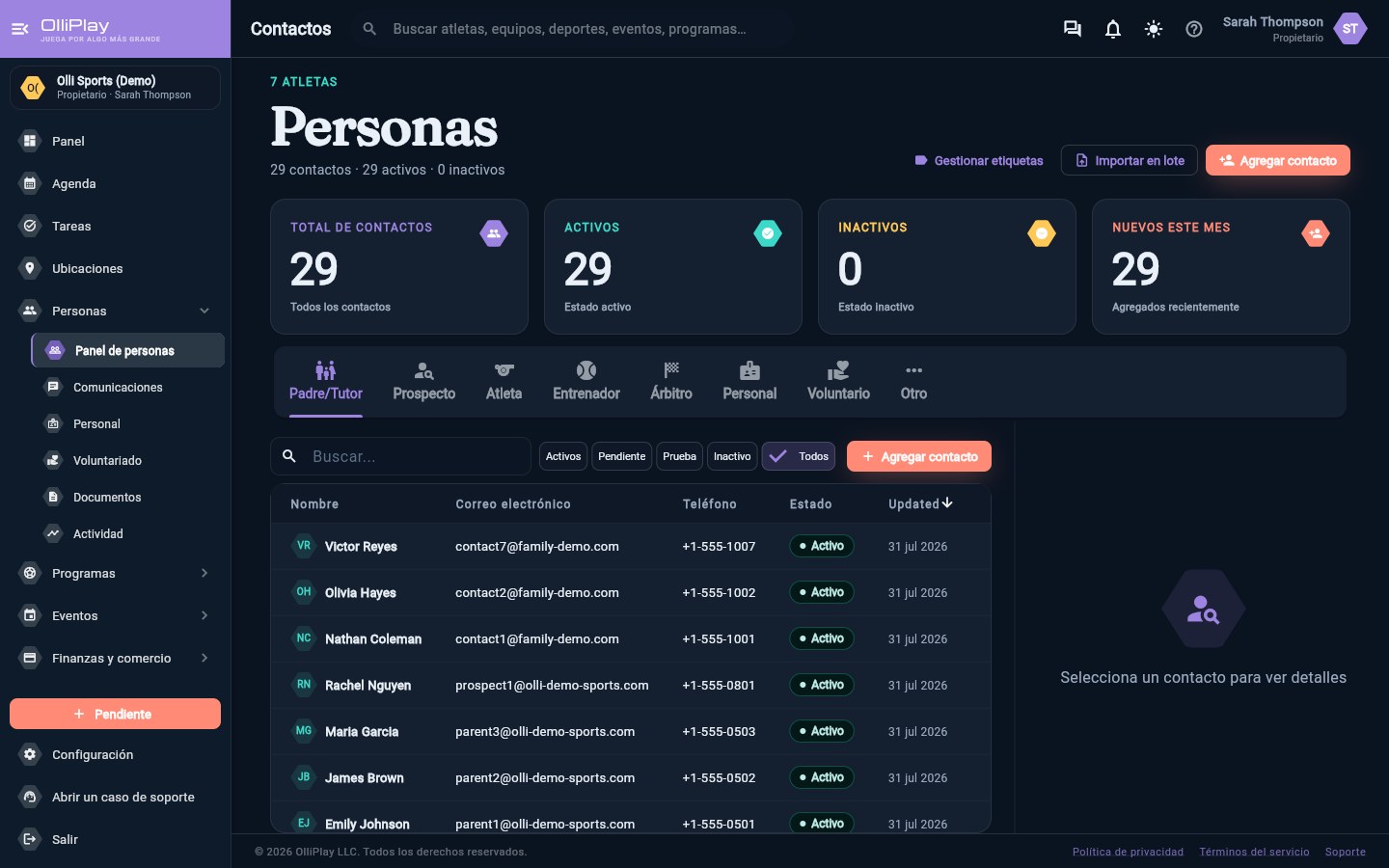
Task: Open Nathan Coleman contact row
Action: coord(631,638)
